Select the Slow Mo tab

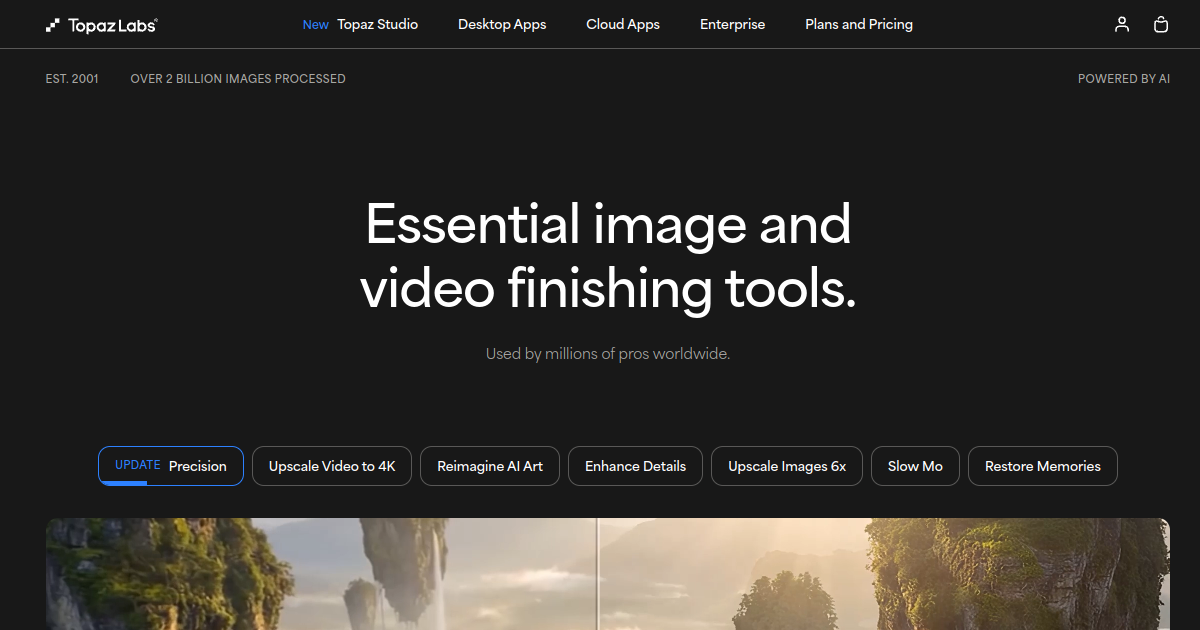915,466
